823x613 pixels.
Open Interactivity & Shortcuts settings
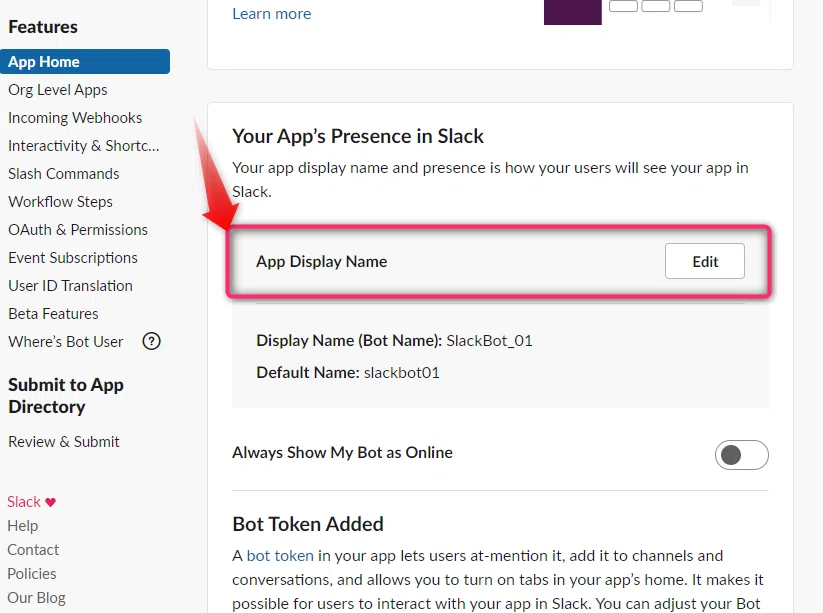tap(83, 145)
